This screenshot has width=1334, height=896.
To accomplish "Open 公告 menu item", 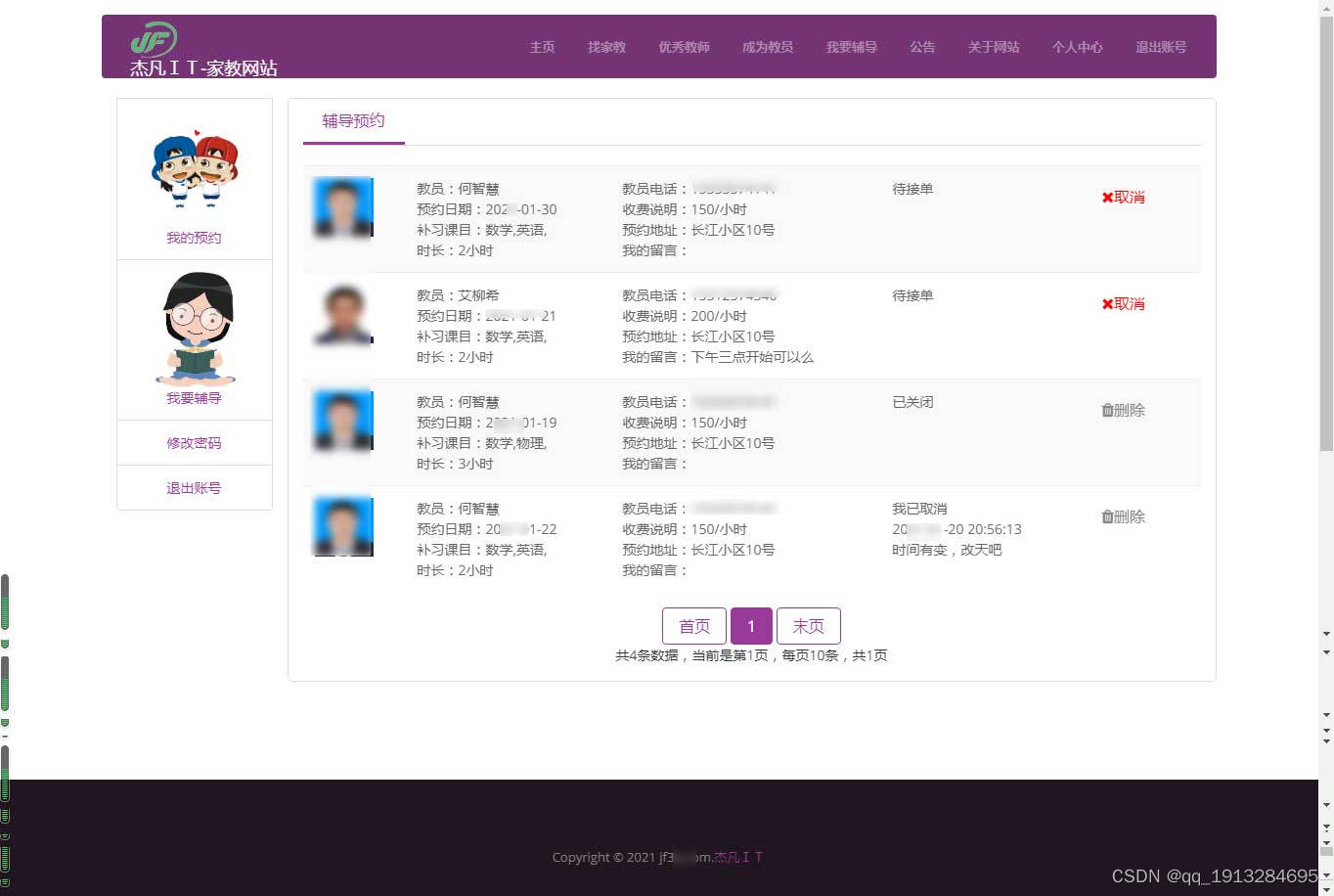I will [922, 47].
